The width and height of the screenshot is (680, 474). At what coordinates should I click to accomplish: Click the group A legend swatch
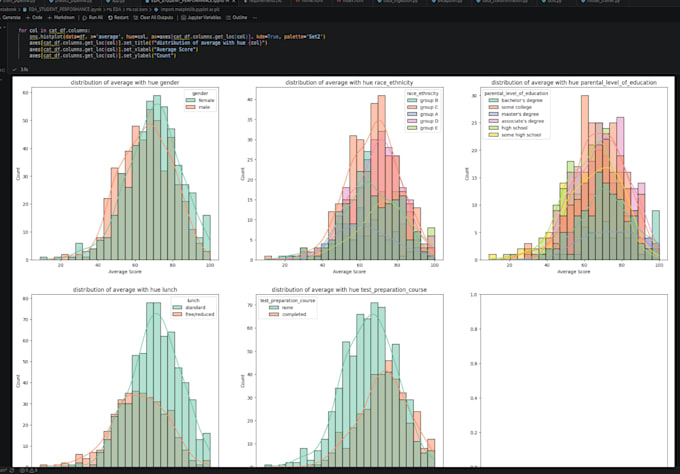coord(412,114)
